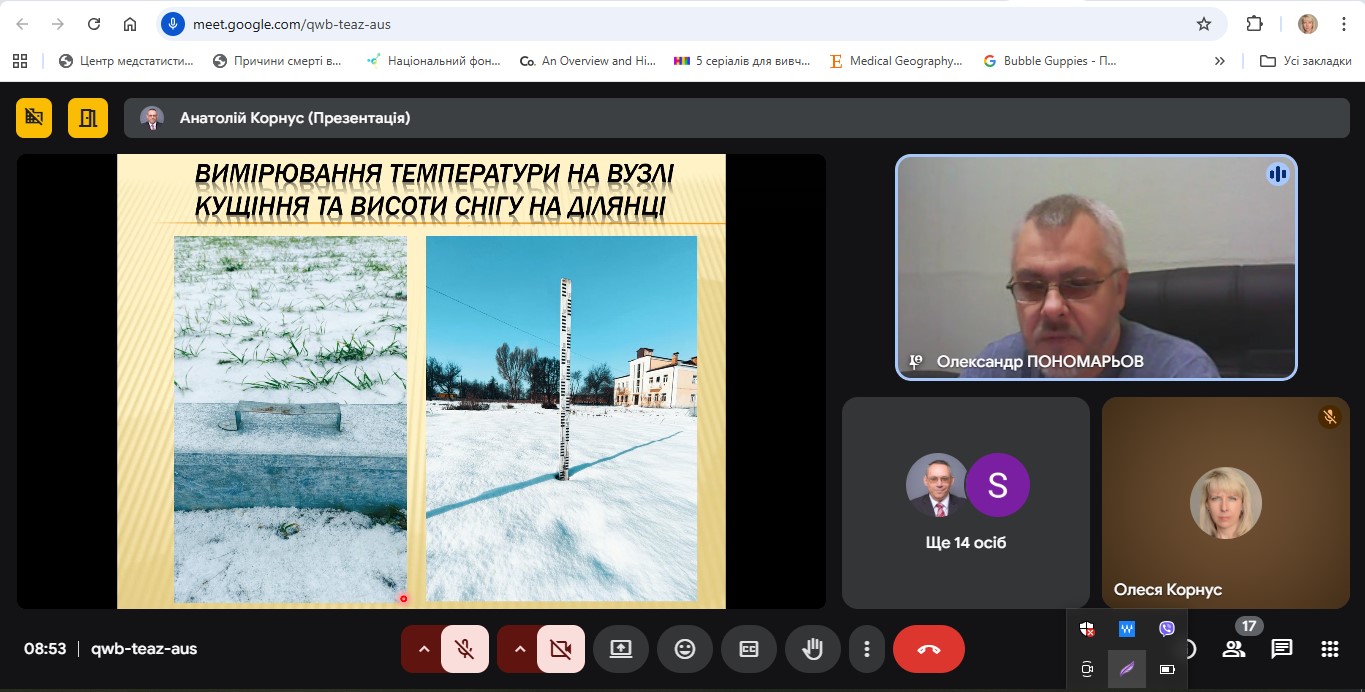Image resolution: width=1365 pixels, height=692 pixels.
Task: Click the present screen icon
Action: tap(621, 649)
